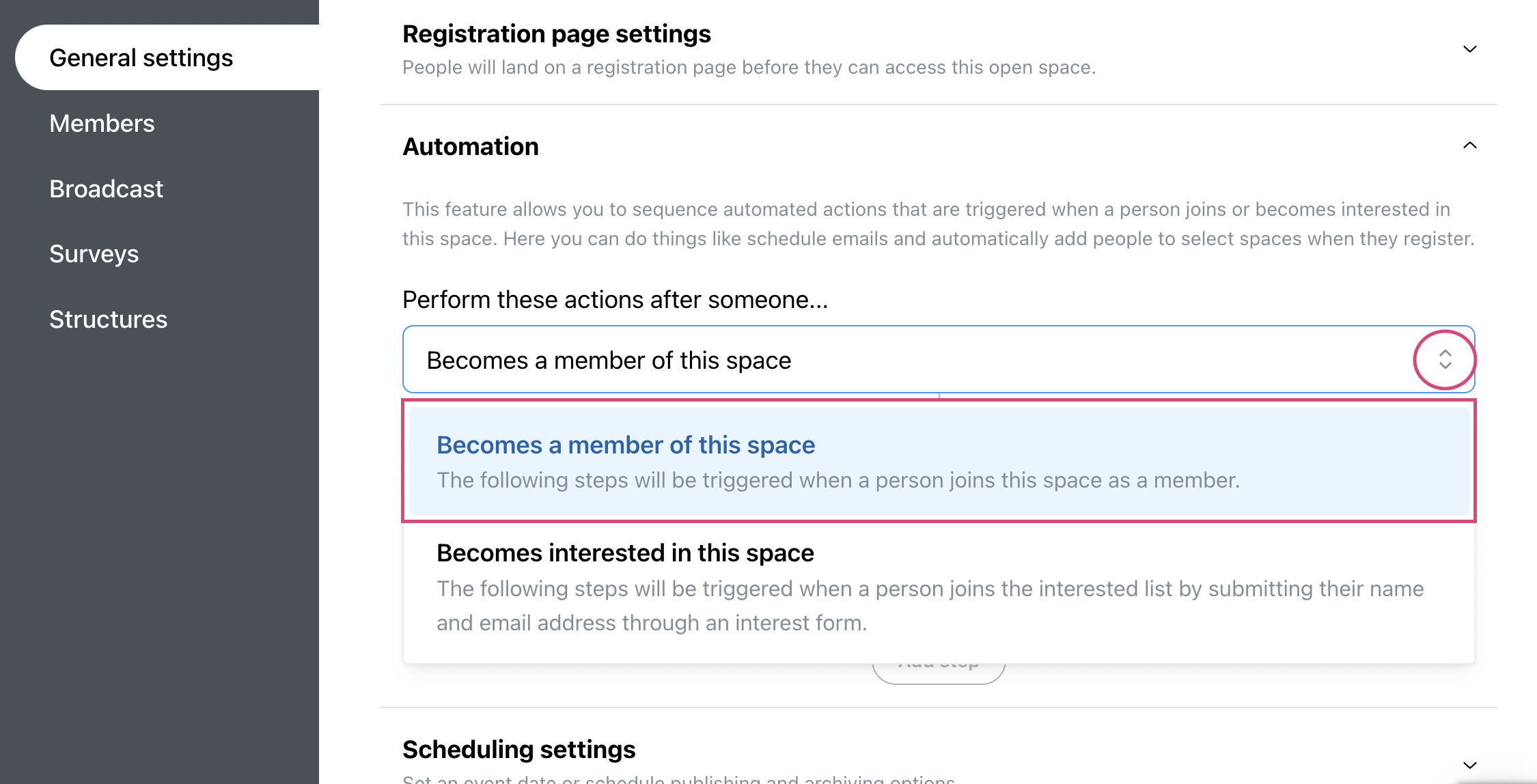1537x784 pixels.
Task: Collapse the Automation section chevron
Action: pos(1469,145)
